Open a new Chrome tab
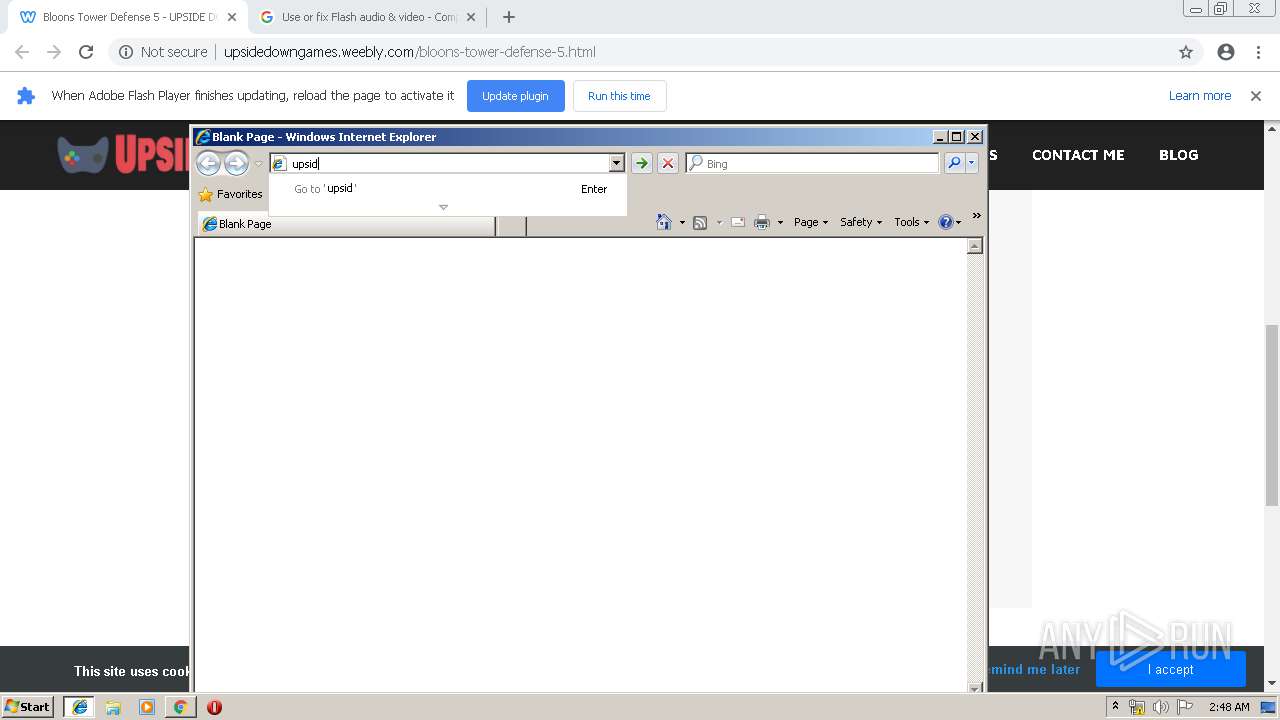Image resolution: width=1280 pixels, height=720 pixels. (509, 17)
